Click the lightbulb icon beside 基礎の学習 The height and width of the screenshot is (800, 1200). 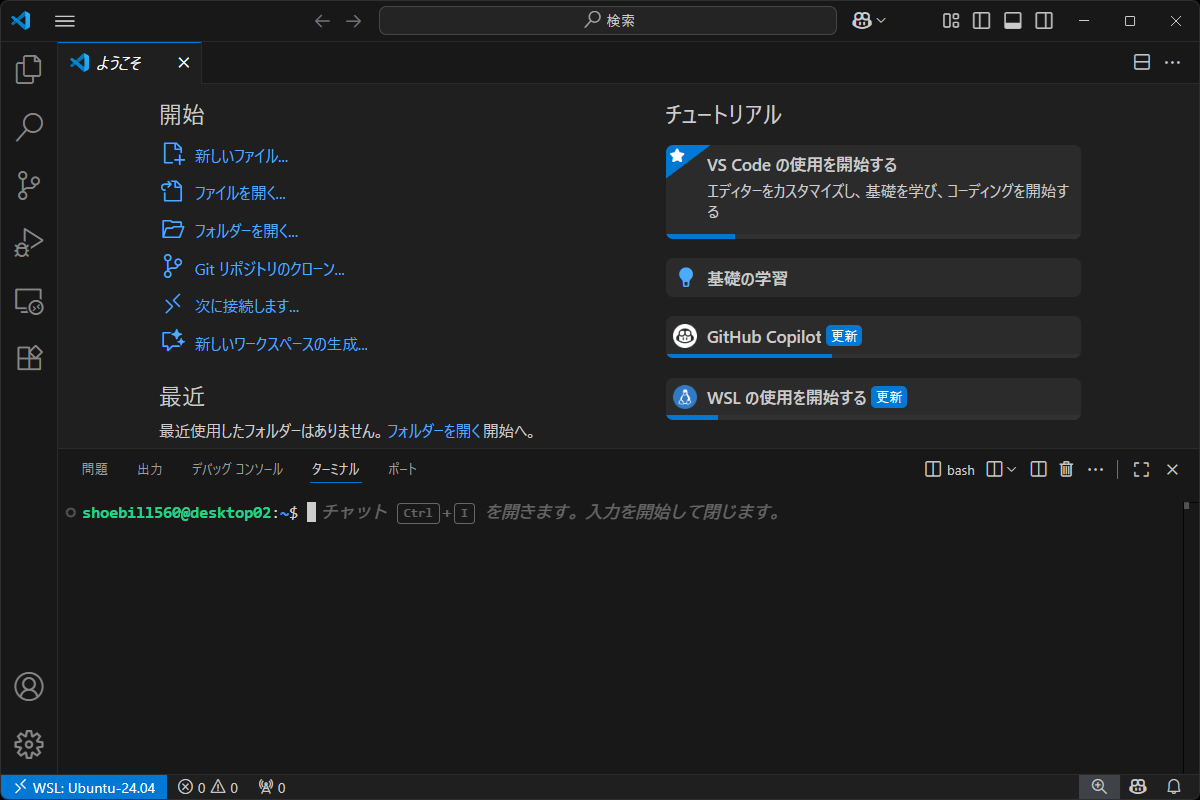685,278
